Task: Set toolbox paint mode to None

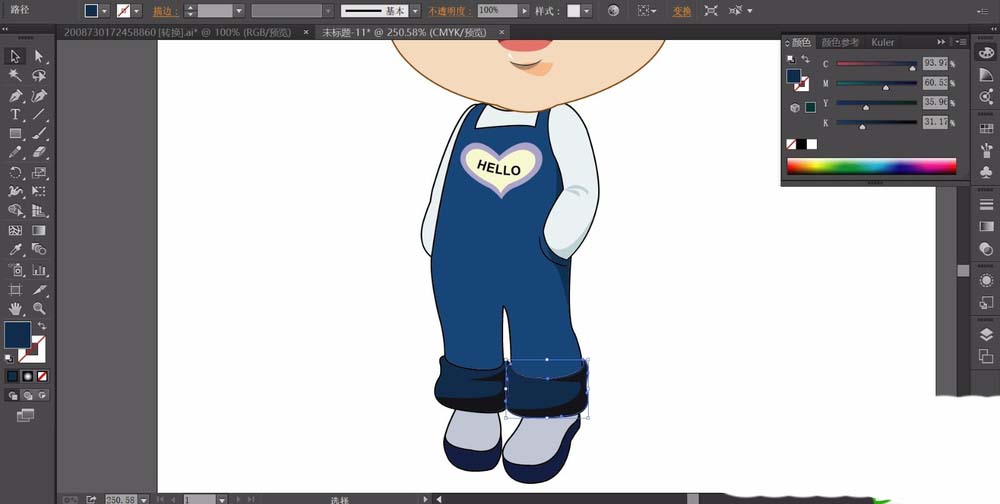Action: tap(42, 376)
